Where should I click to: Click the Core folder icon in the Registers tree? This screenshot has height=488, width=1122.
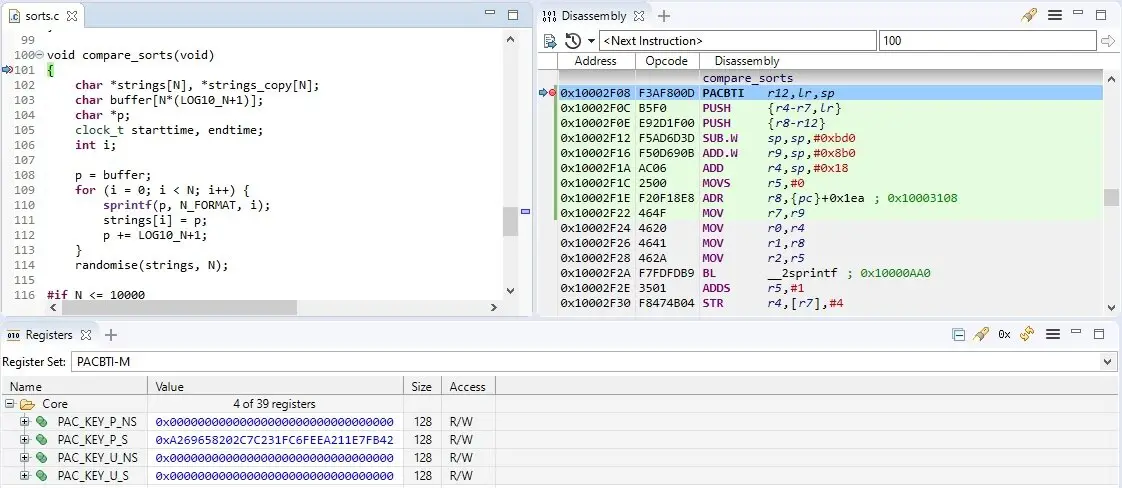coord(28,404)
